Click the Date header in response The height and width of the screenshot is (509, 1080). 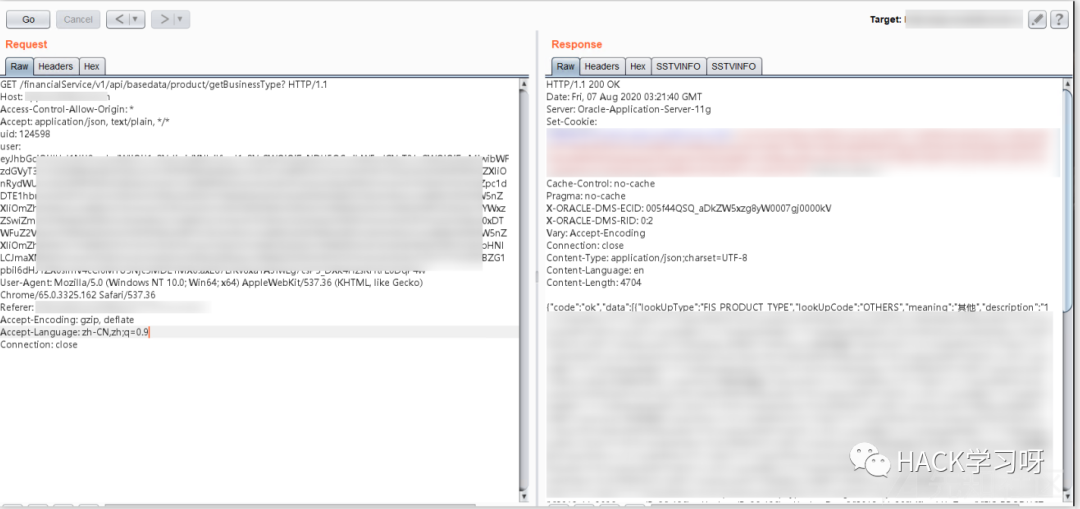tap(624, 97)
